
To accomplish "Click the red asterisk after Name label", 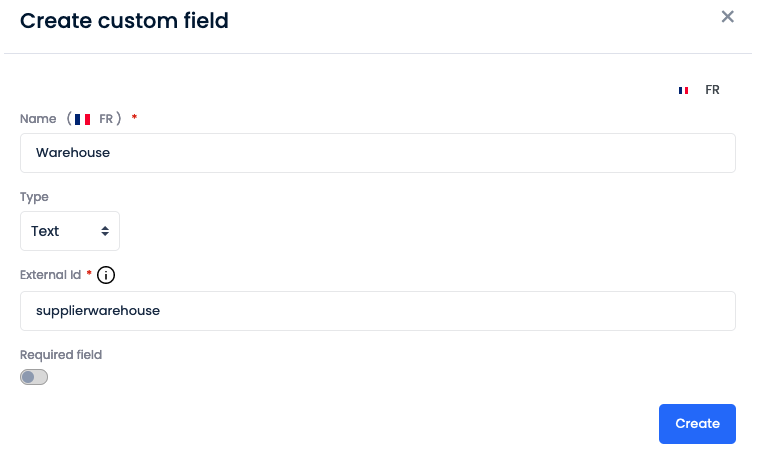I will 134,118.
